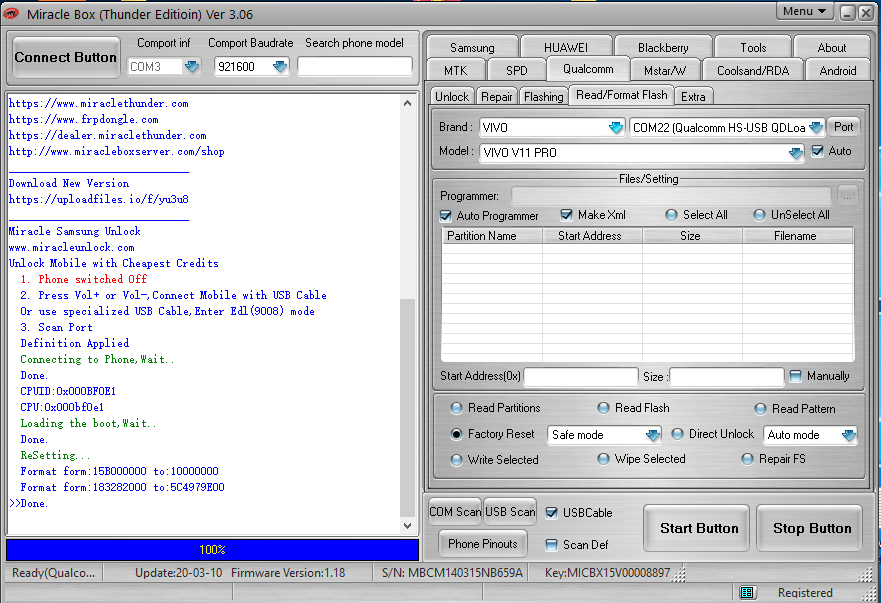
Task: Open the Safe mode dropdown
Action: click(x=652, y=435)
